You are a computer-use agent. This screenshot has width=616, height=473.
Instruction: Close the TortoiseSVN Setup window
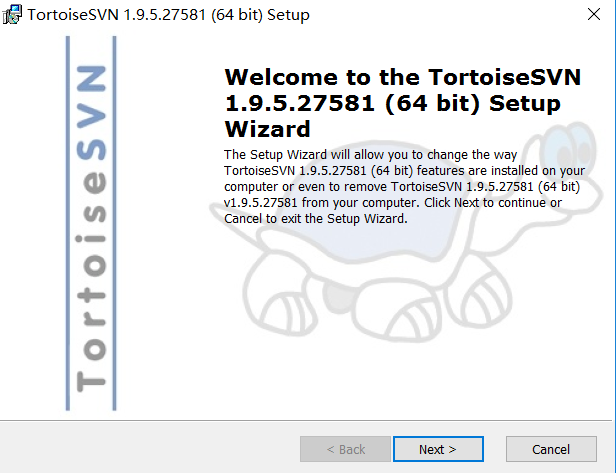(594, 14)
